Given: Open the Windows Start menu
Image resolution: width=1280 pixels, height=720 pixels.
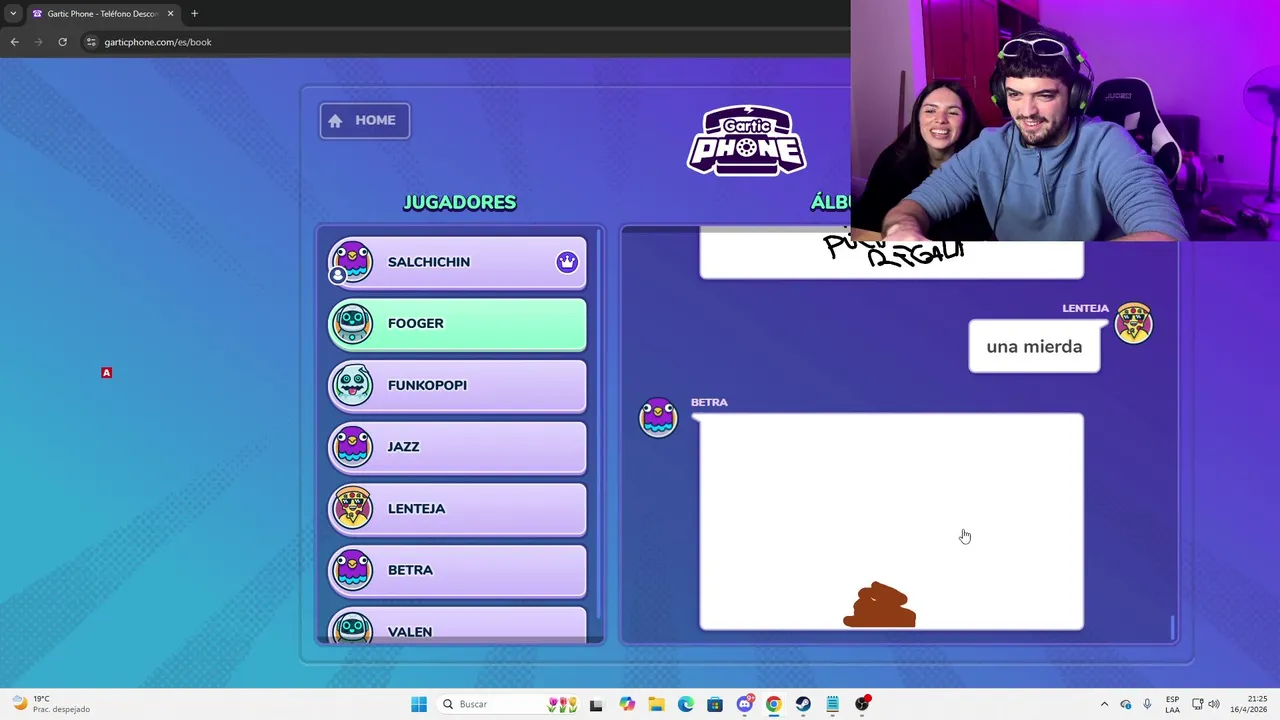Looking at the screenshot, I should [419, 704].
